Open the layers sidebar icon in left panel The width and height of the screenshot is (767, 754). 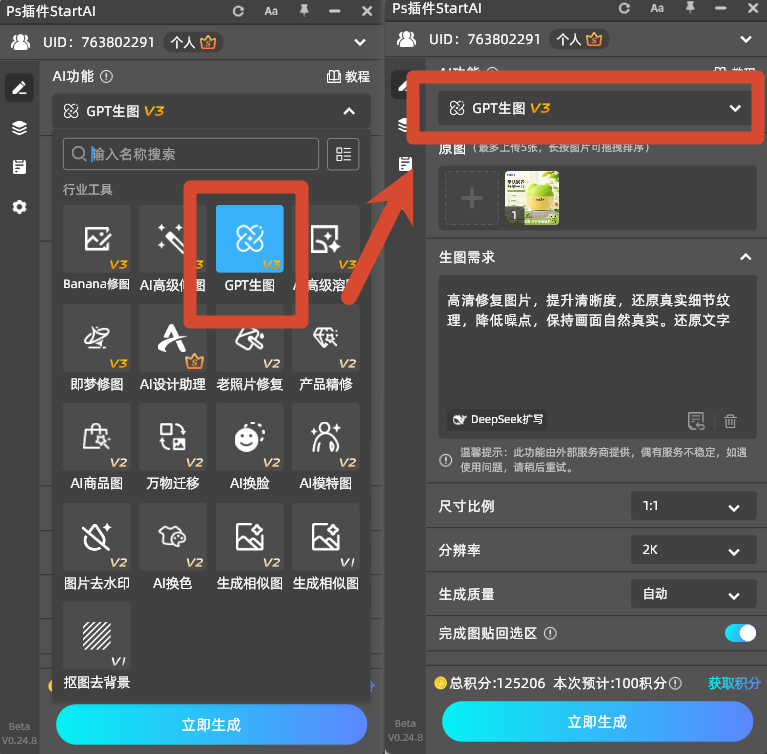20,128
